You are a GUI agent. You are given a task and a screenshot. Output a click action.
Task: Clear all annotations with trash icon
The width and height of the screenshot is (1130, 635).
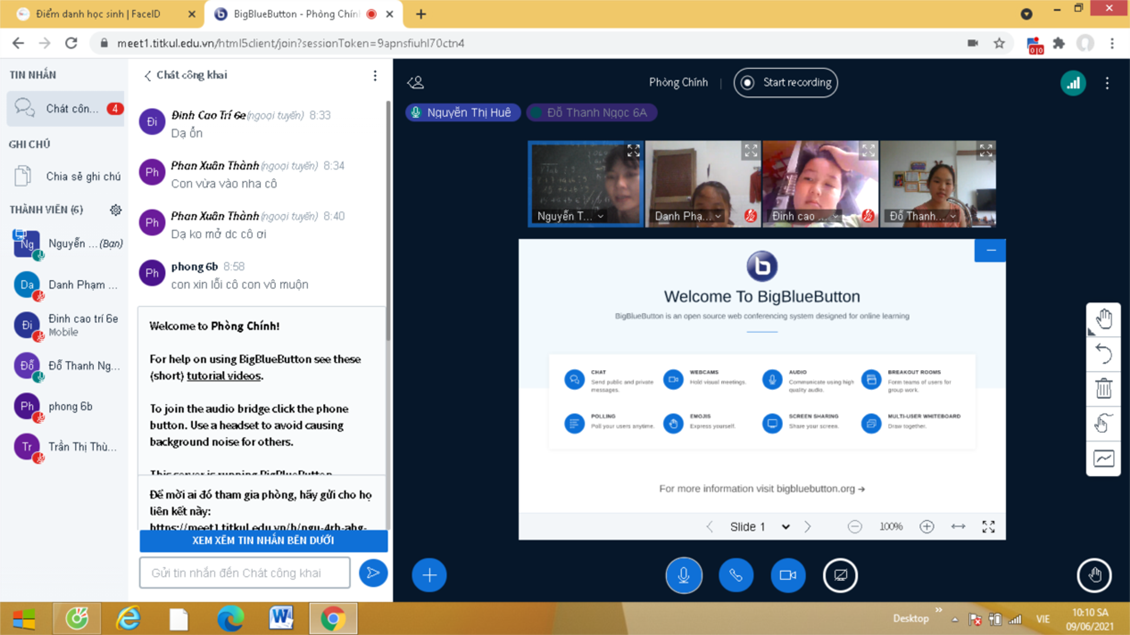click(1103, 388)
